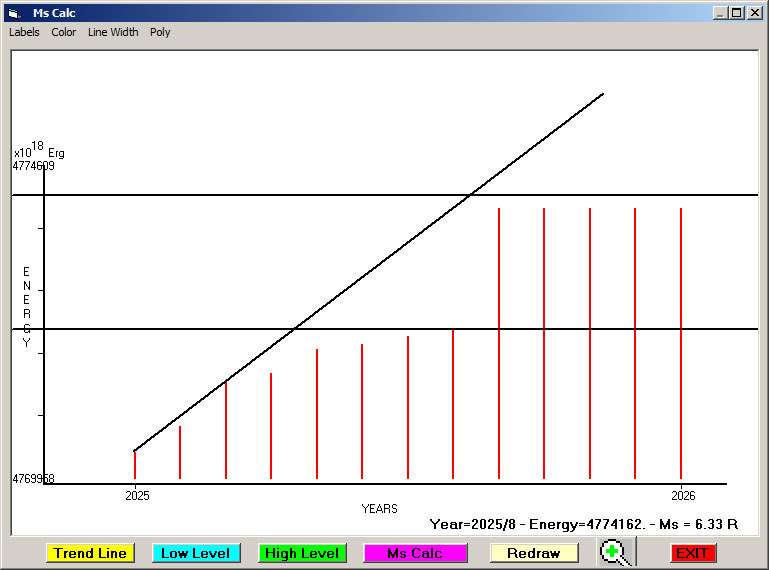
Task: Minimize the Ms Calc window
Action: [720, 13]
